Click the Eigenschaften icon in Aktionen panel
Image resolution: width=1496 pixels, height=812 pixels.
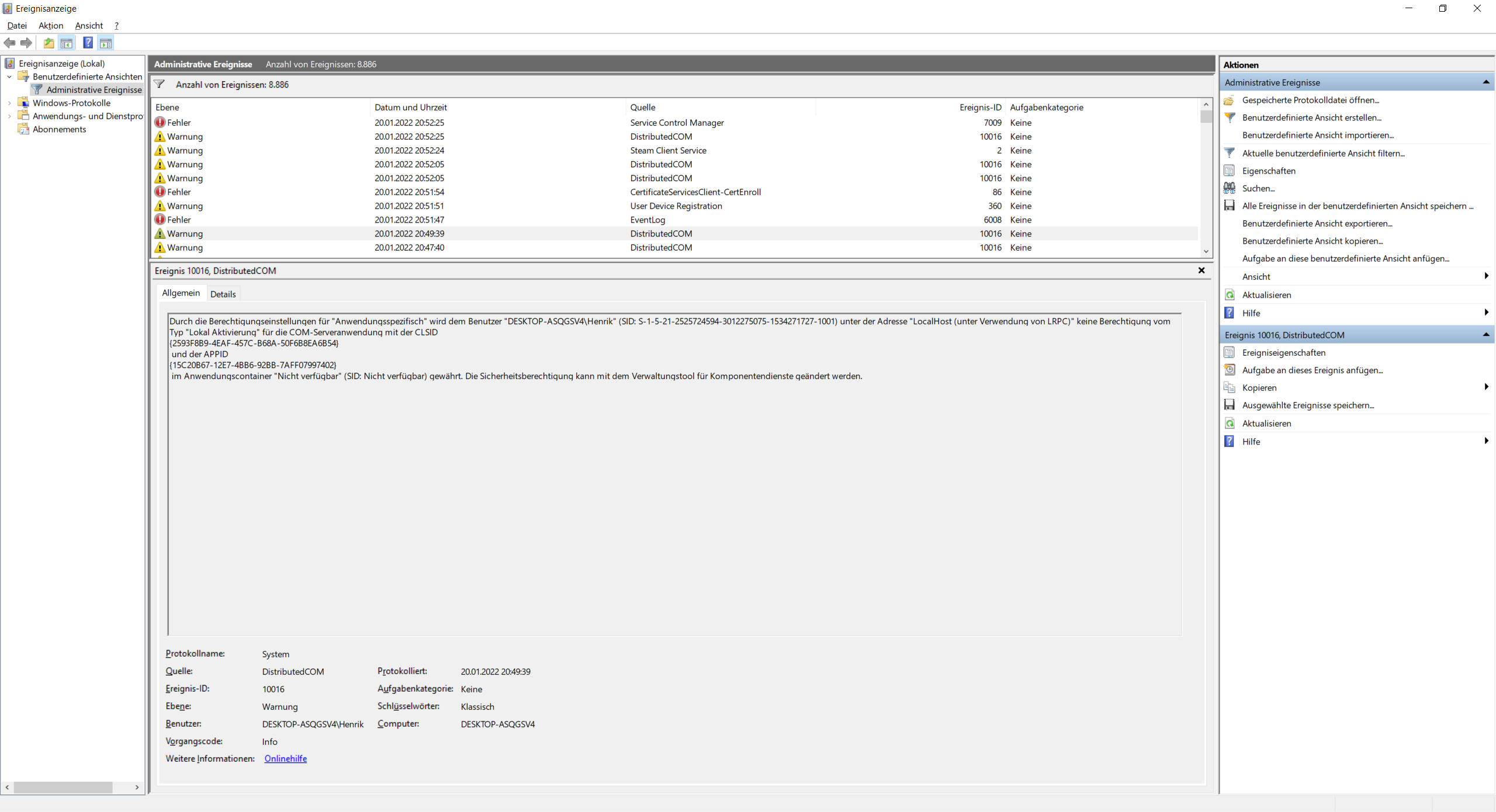[1230, 171]
